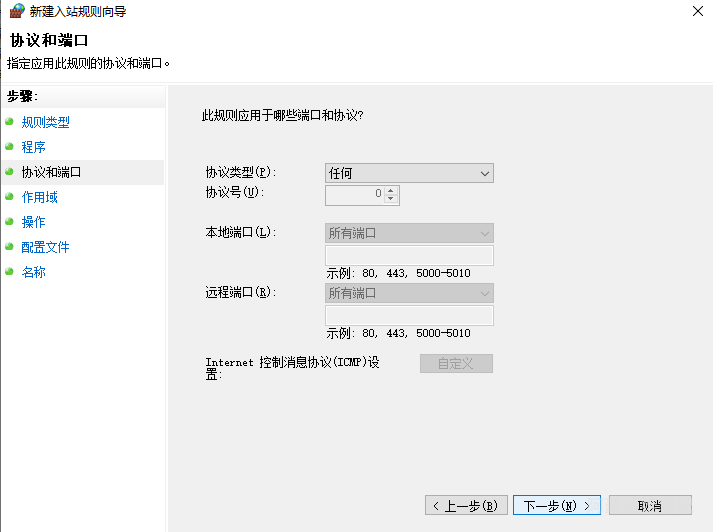
Task: Click the example text under remote port
Action: [398, 333]
